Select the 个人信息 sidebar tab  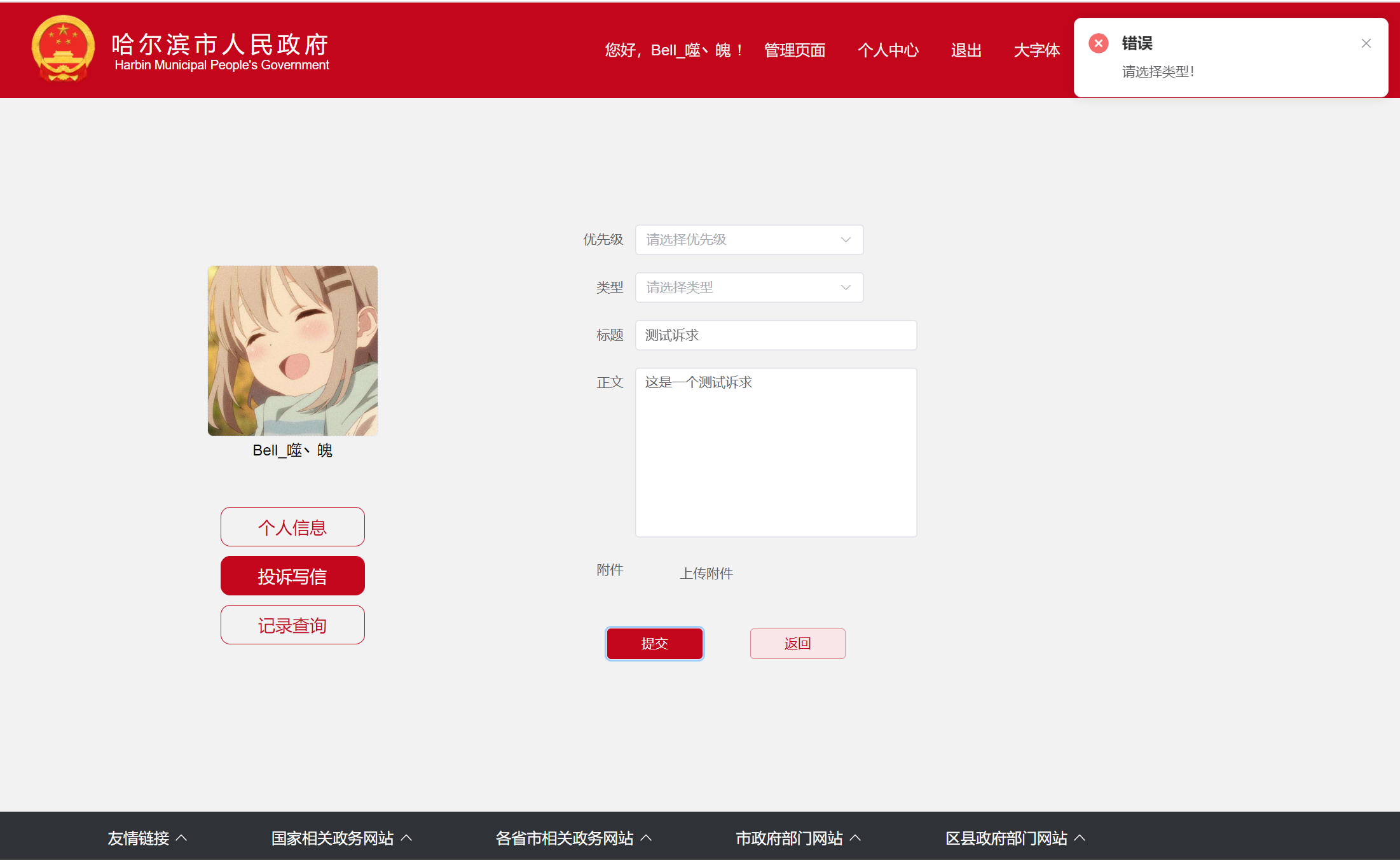coord(292,527)
